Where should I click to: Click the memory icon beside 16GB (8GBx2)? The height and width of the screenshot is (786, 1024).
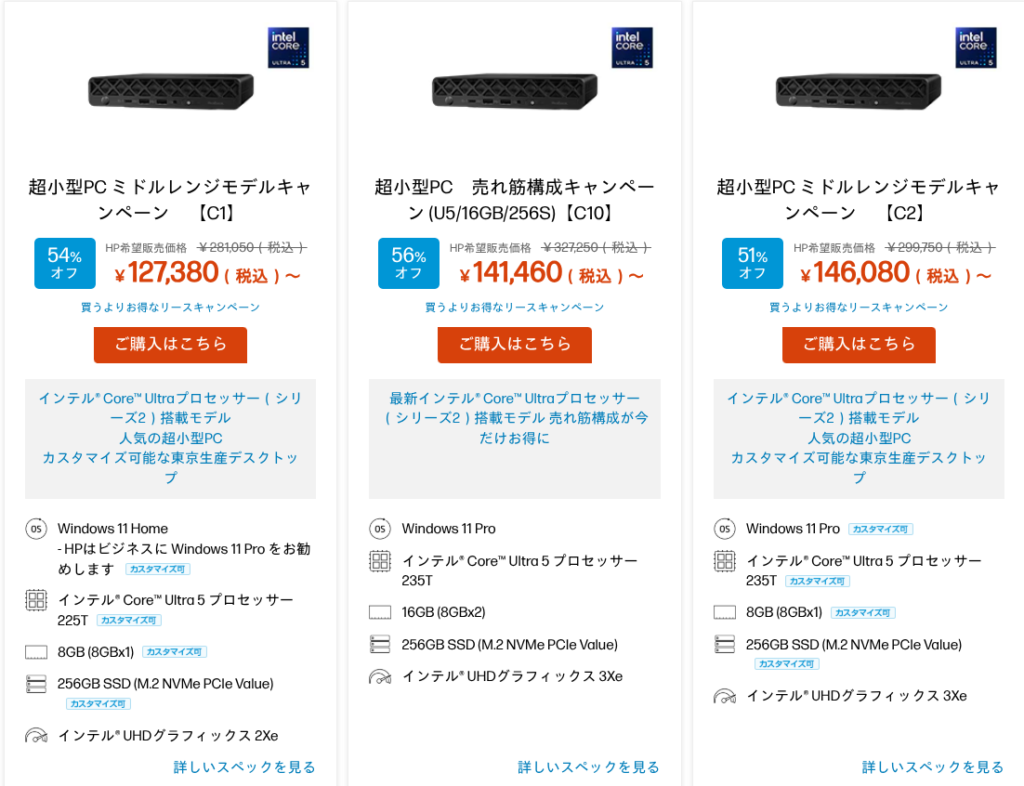pos(380,612)
